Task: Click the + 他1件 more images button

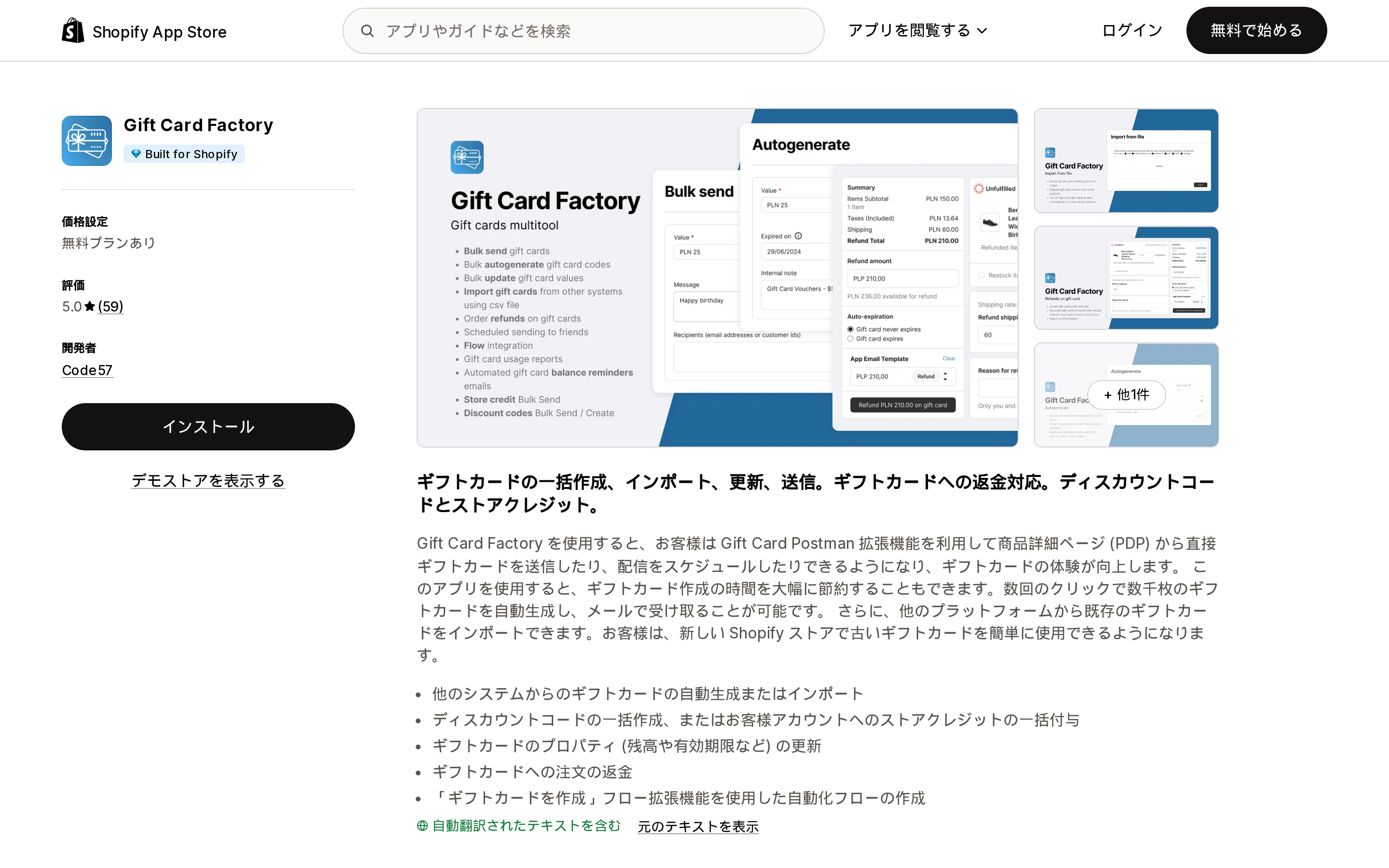Action: pyautogui.click(x=1126, y=395)
